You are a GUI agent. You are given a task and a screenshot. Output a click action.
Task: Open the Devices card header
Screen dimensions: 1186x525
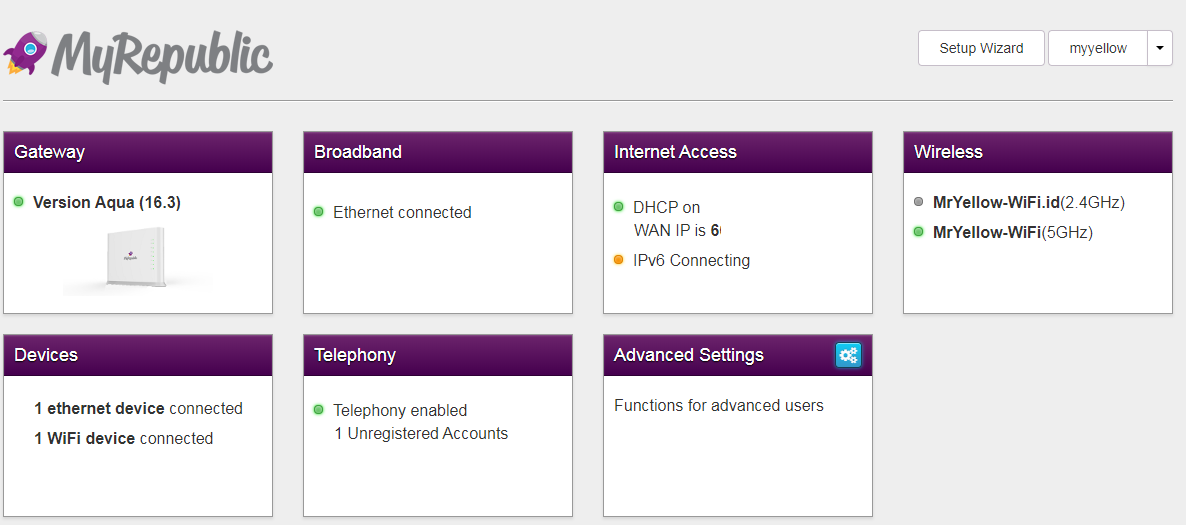point(138,355)
